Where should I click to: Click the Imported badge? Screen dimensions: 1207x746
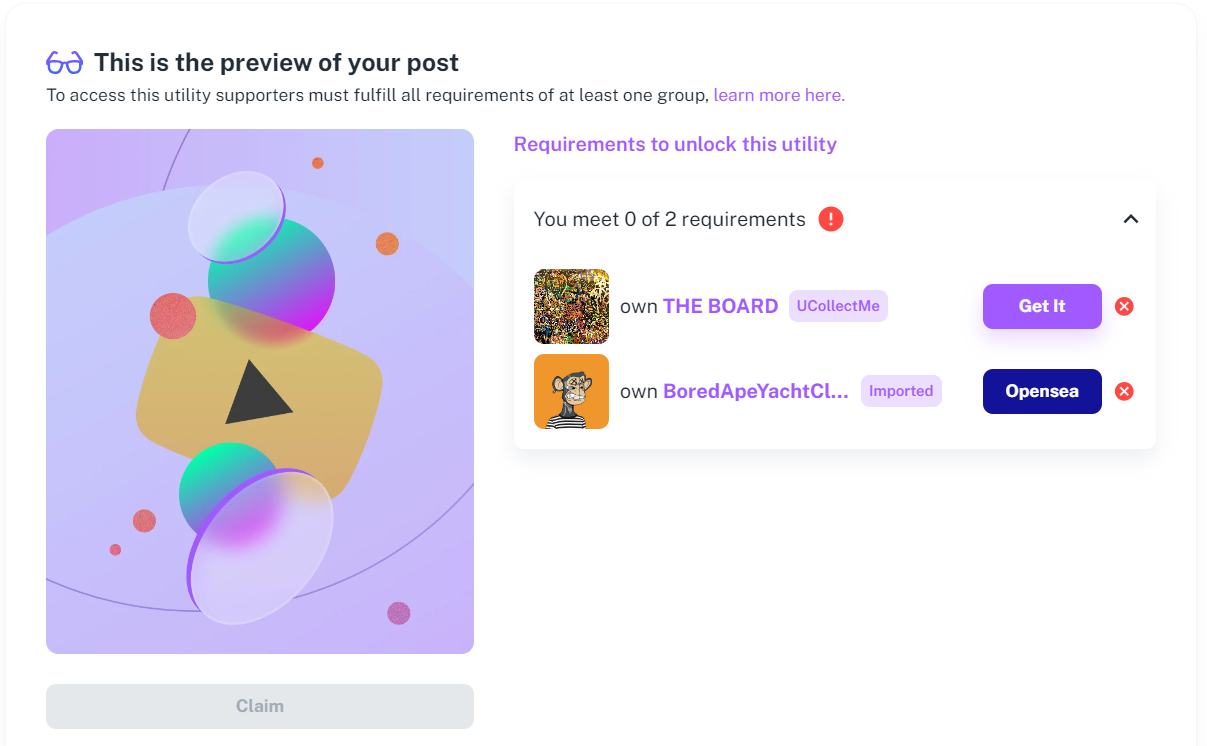[x=900, y=391]
